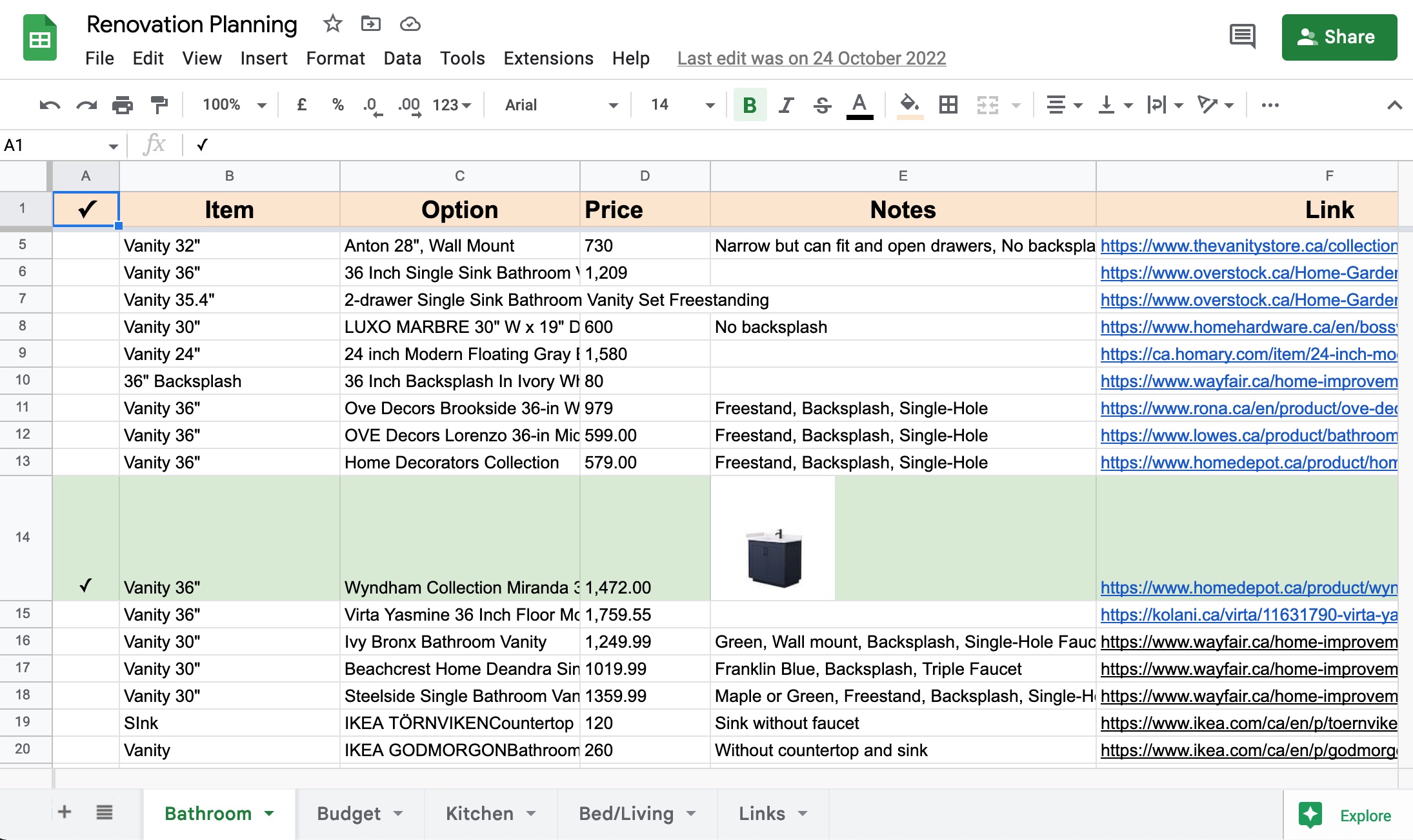The height and width of the screenshot is (840, 1413).
Task: Toggle Strikethrough formatting
Action: tap(822, 105)
